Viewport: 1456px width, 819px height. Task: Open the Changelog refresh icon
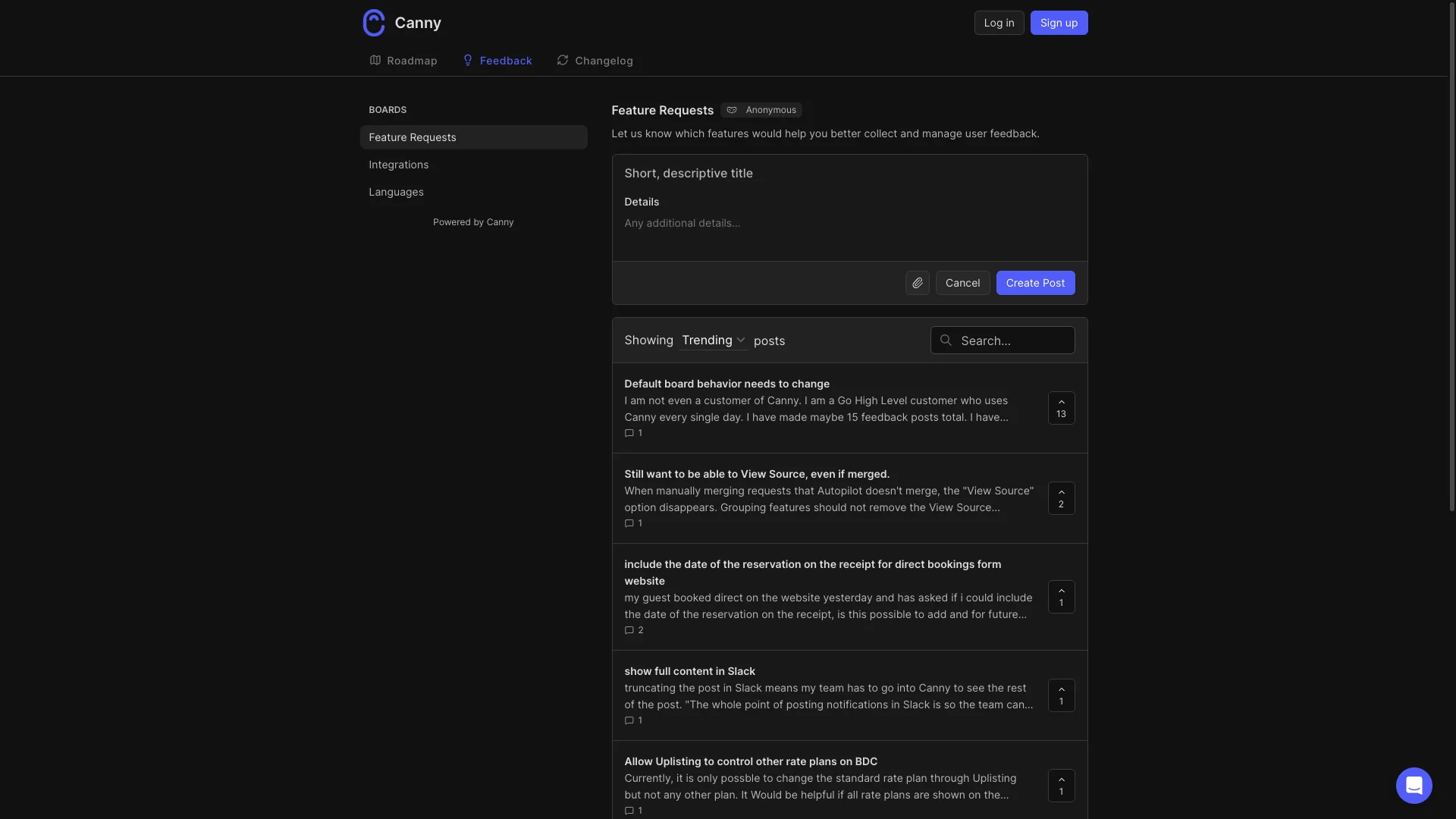point(562,60)
